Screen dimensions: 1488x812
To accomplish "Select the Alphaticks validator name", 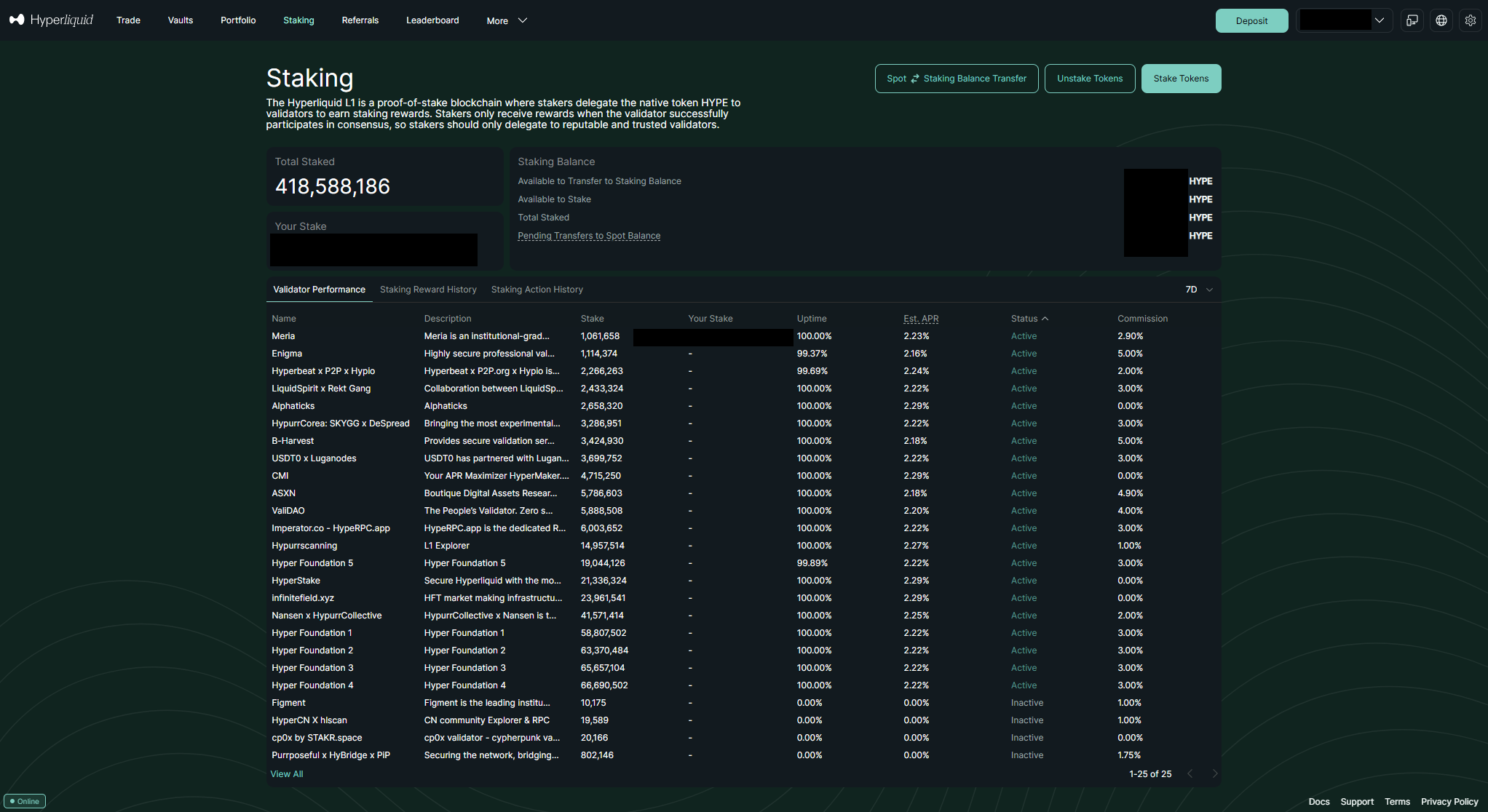I will click(x=293, y=406).
